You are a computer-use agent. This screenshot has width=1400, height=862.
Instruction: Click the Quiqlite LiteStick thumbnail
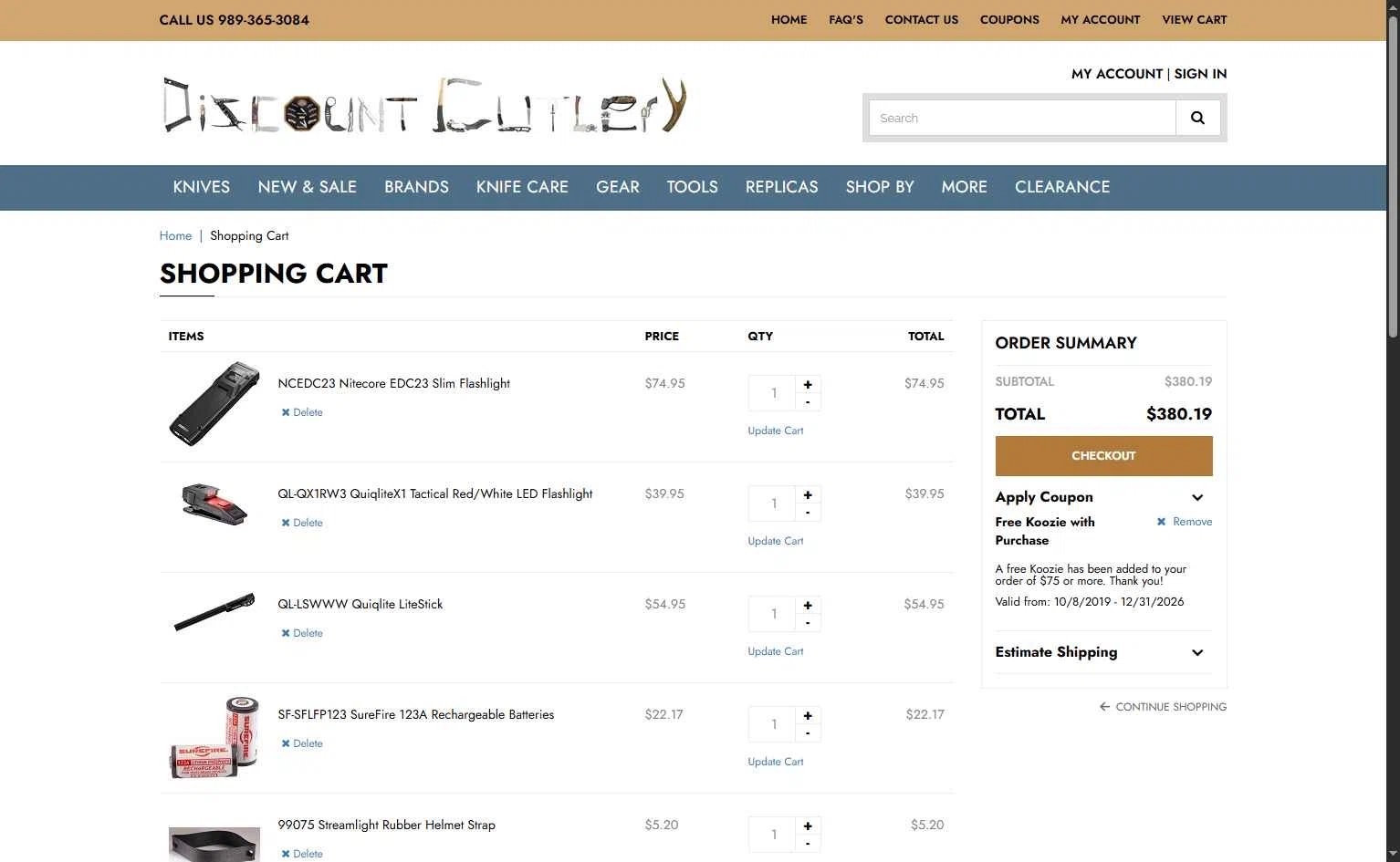tap(214, 612)
